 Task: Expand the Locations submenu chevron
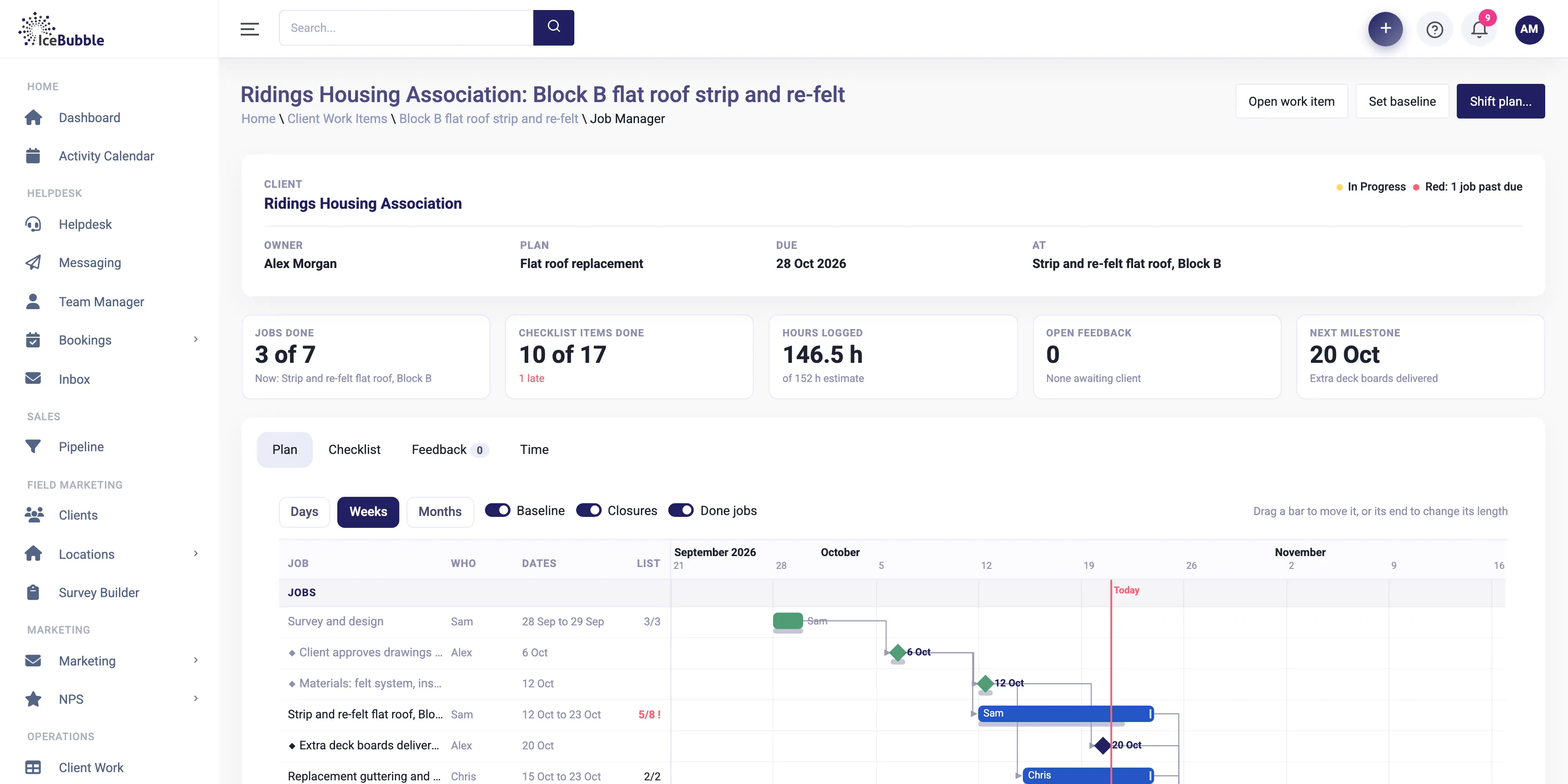[x=196, y=553]
